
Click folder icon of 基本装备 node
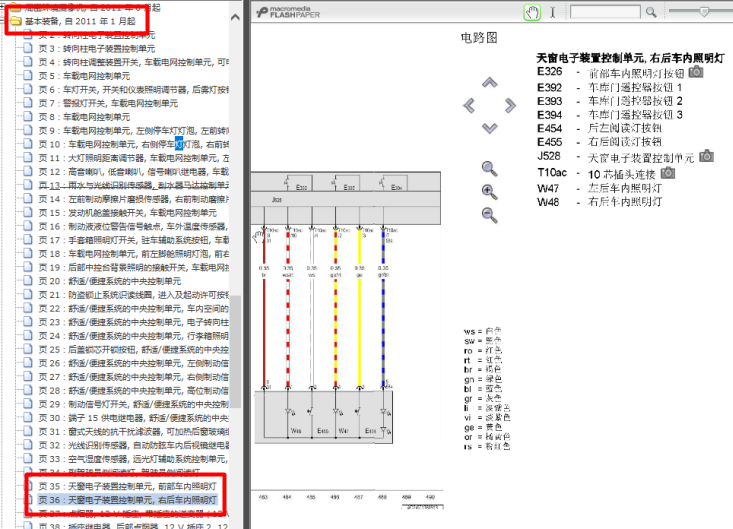pyautogui.click(x=16, y=21)
